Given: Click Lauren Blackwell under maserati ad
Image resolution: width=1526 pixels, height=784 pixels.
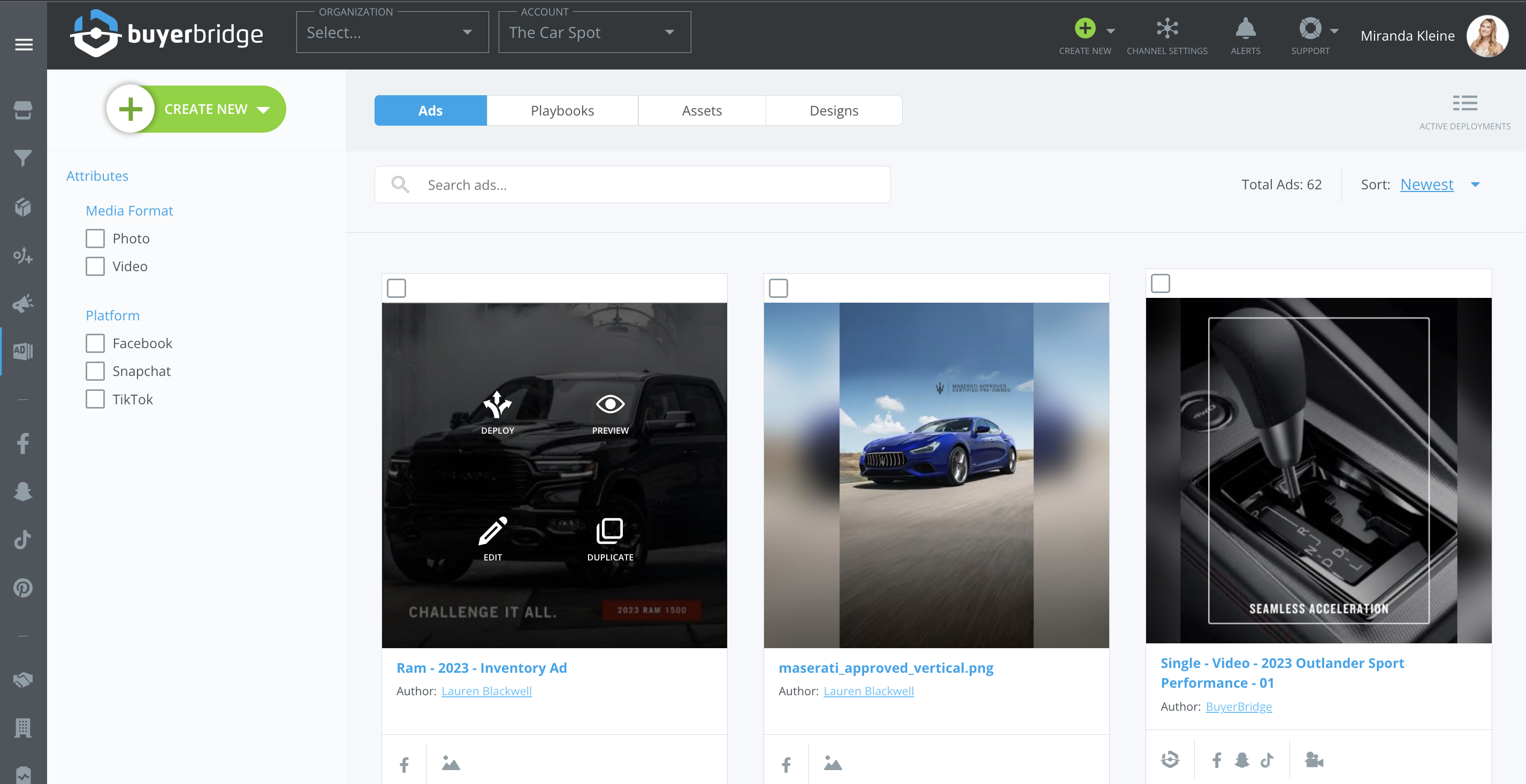Looking at the screenshot, I should tap(868, 690).
